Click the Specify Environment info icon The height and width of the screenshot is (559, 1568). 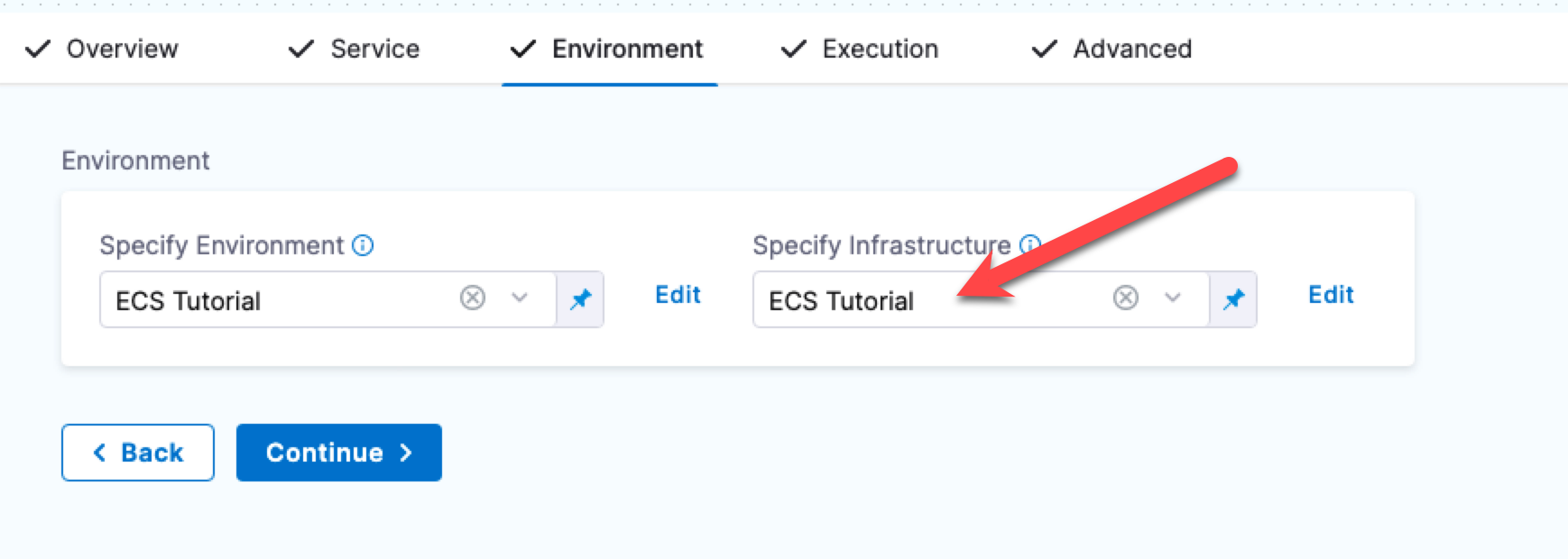363,245
